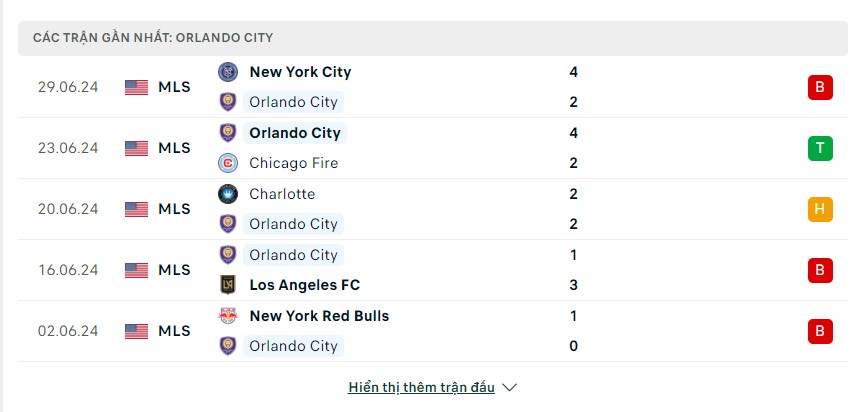Image resolution: width=862 pixels, height=412 pixels.
Task: Click the Los Angeles FC crest
Action: pyautogui.click(x=228, y=285)
